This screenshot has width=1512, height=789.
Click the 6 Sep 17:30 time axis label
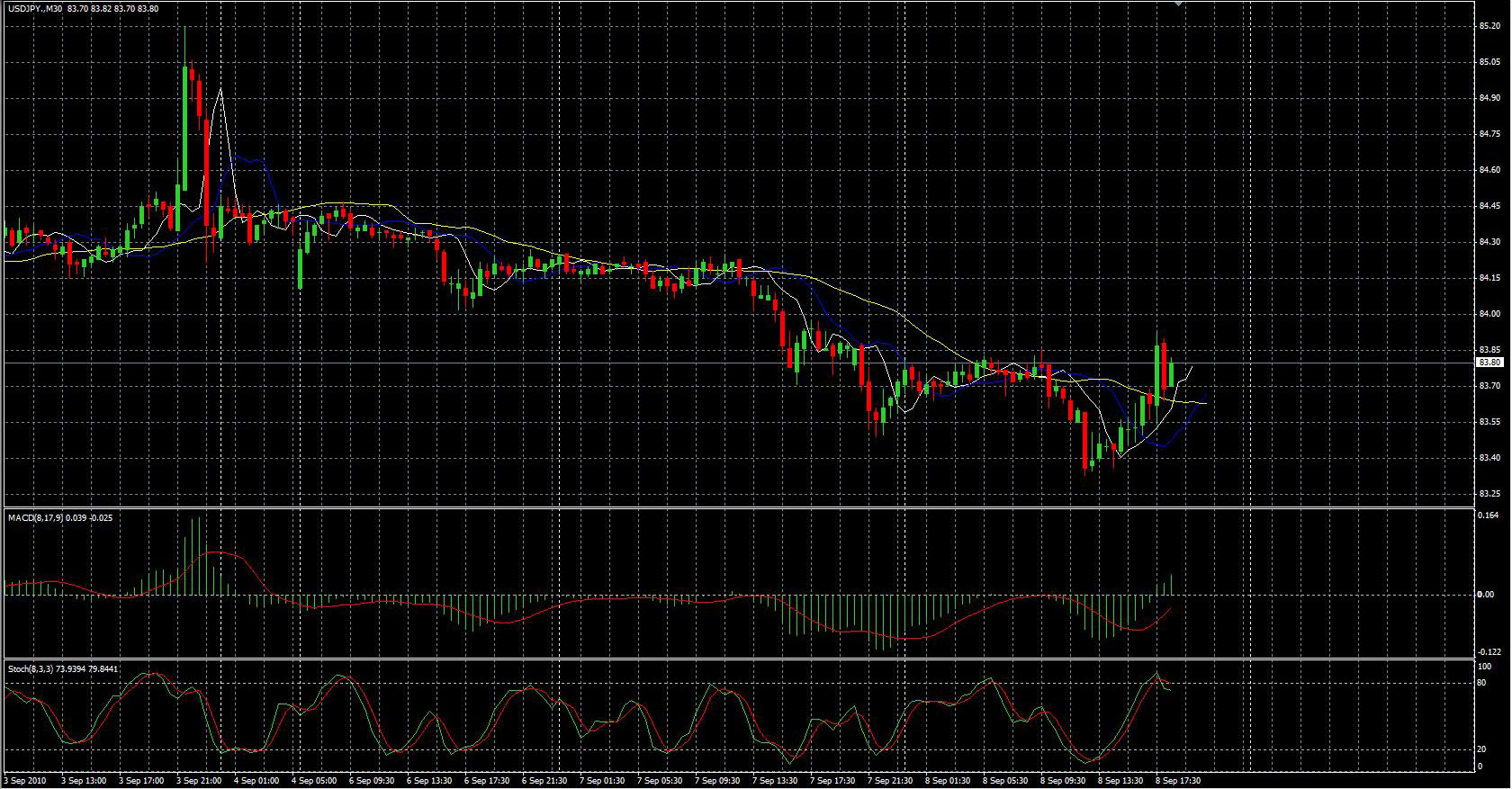pos(489,781)
